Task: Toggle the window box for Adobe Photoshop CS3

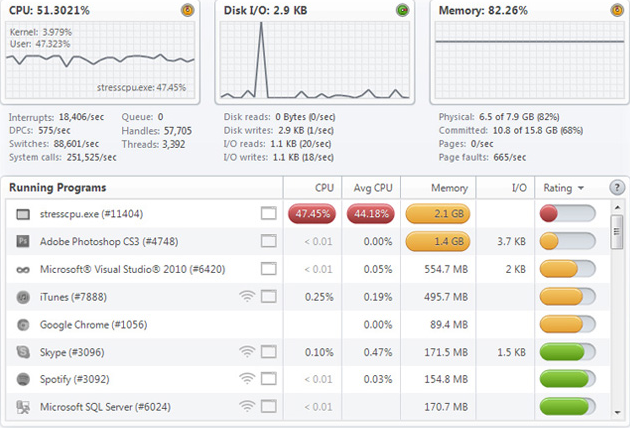Action: click(268, 241)
